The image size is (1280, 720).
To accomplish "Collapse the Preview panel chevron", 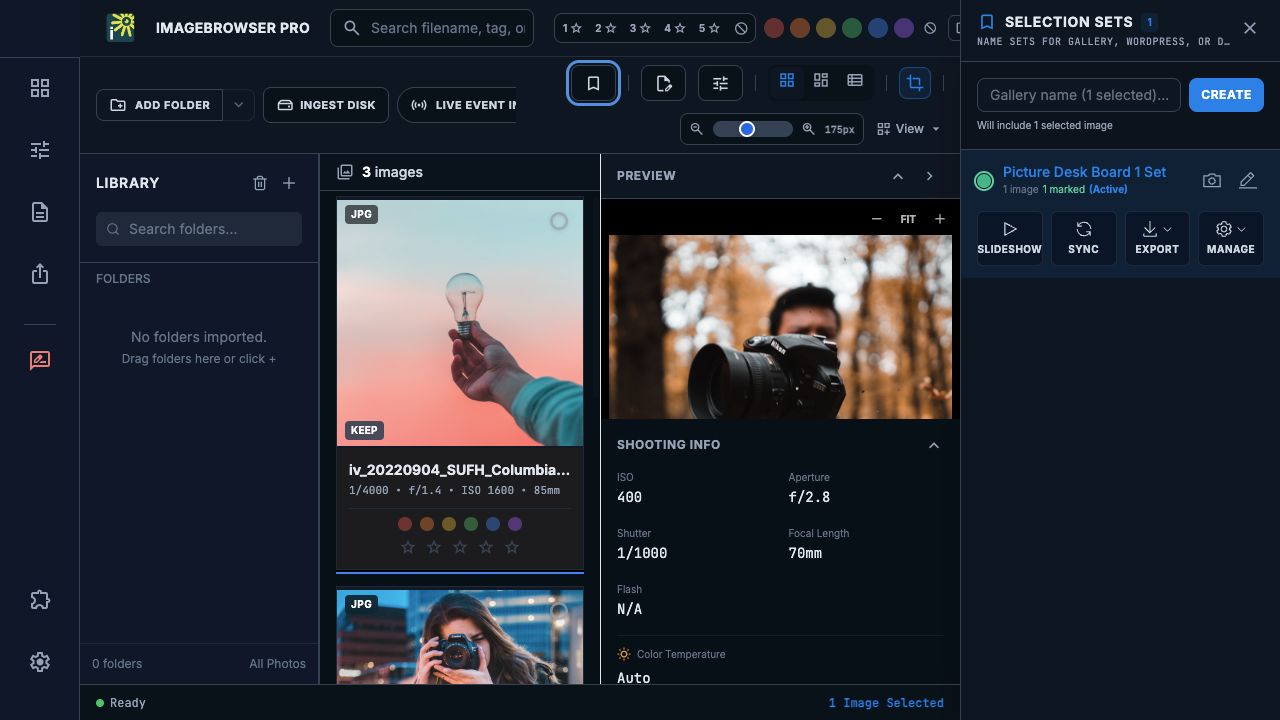I will coord(898,176).
